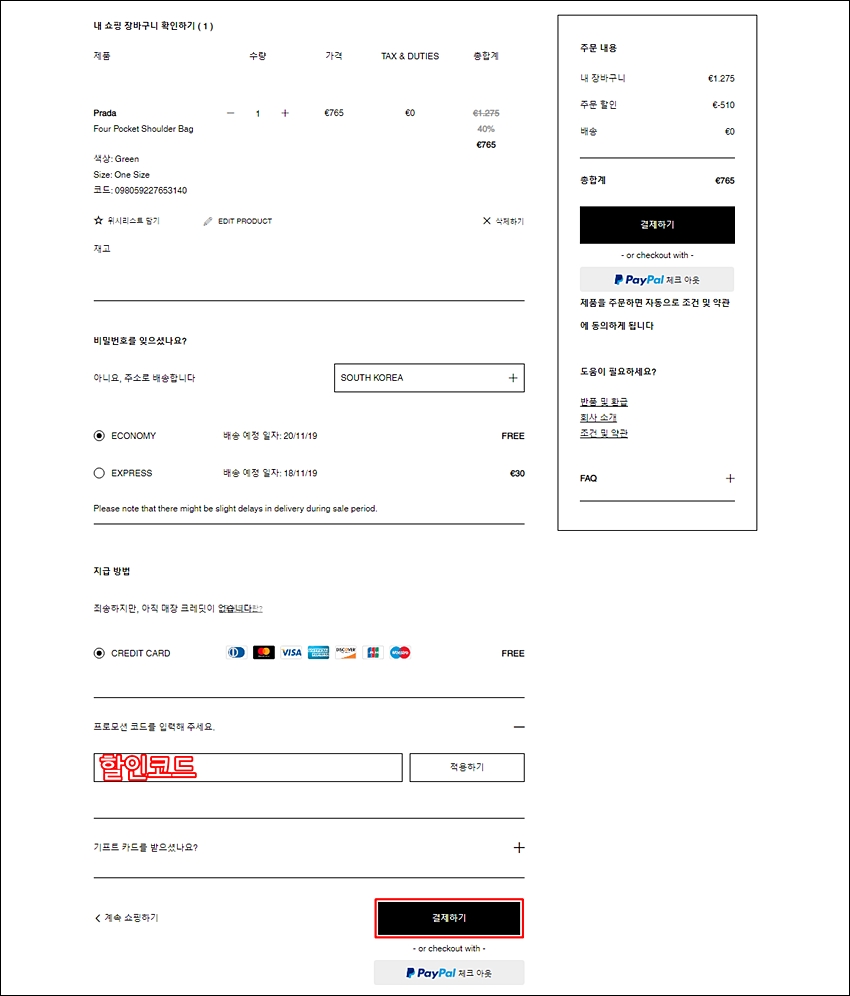Viewport: 850px width, 996px height.
Task: Click the sale period delay notice
Action: (x=235, y=508)
